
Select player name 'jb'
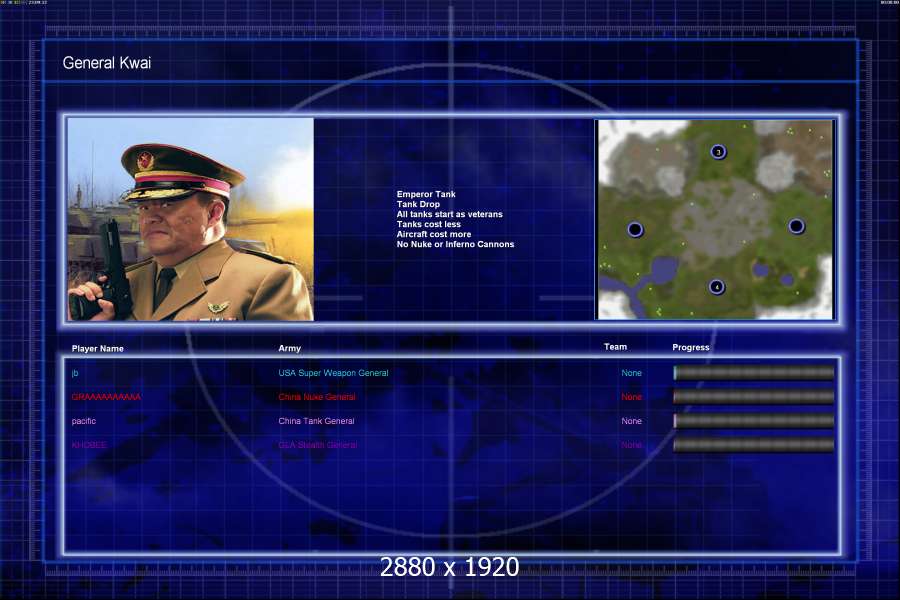pyautogui.click(x=75, y=373)
